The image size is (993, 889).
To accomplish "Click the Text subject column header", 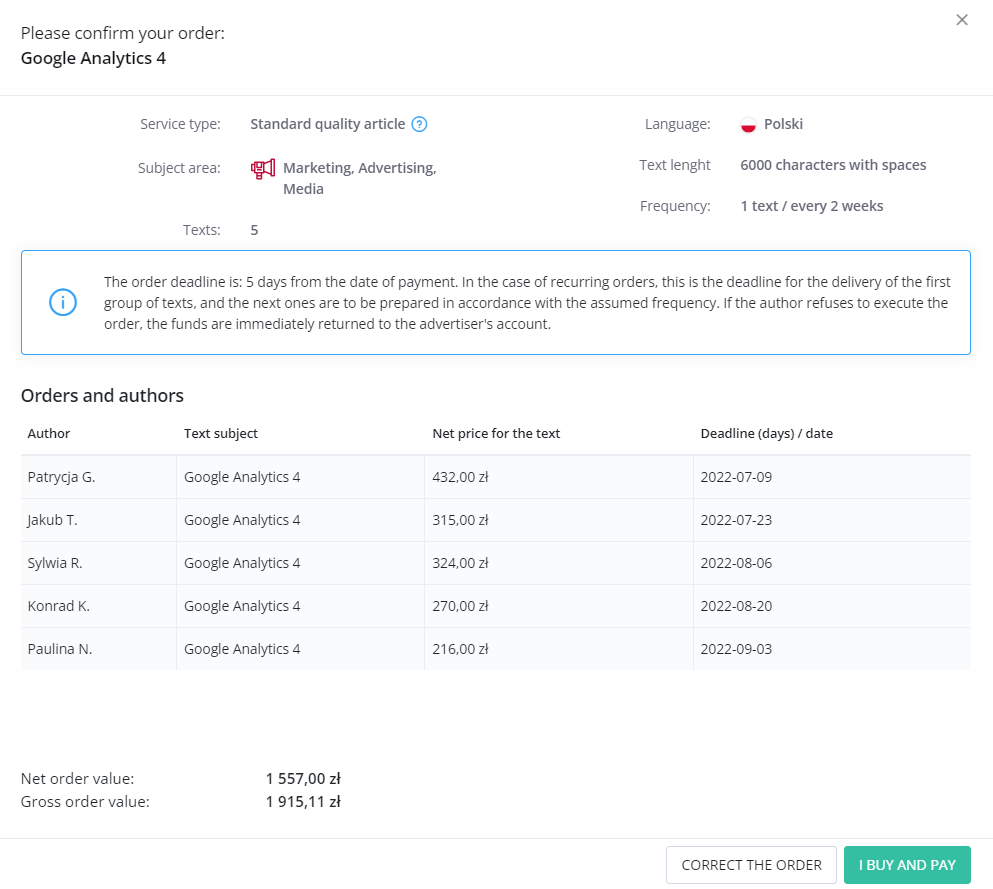I will (x=220, y=434).
